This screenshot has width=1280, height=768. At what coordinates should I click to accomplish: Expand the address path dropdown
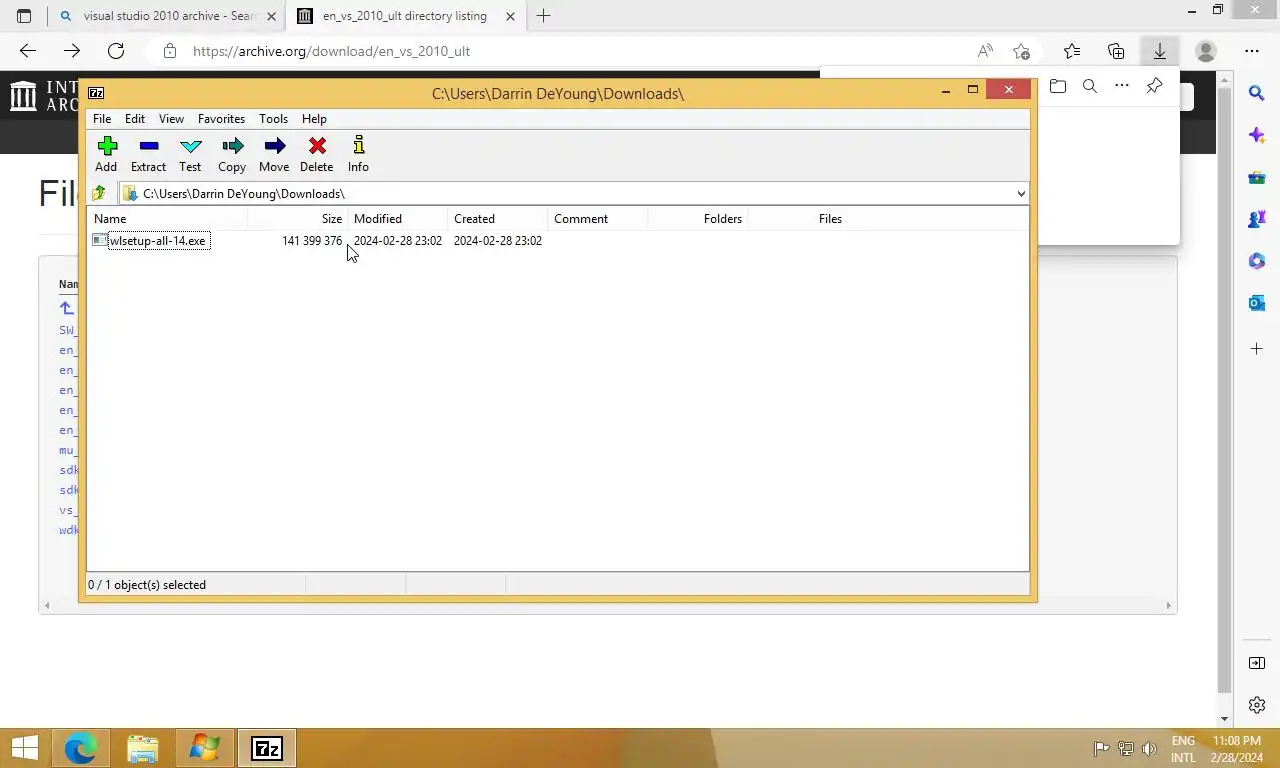pos(1020,193)
